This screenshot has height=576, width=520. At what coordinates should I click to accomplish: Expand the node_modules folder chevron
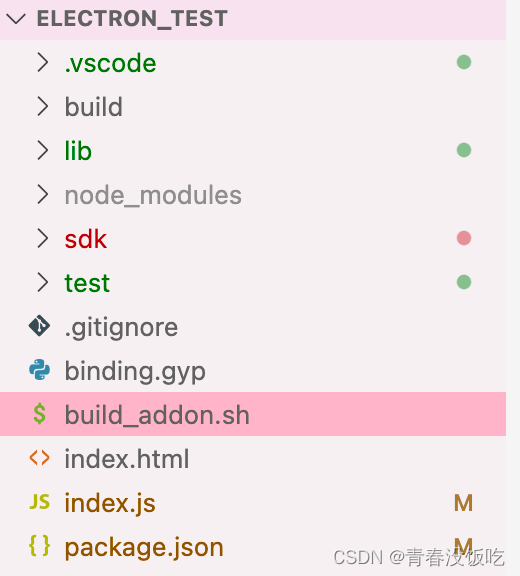pyautogui.click(x=43, y=194)
